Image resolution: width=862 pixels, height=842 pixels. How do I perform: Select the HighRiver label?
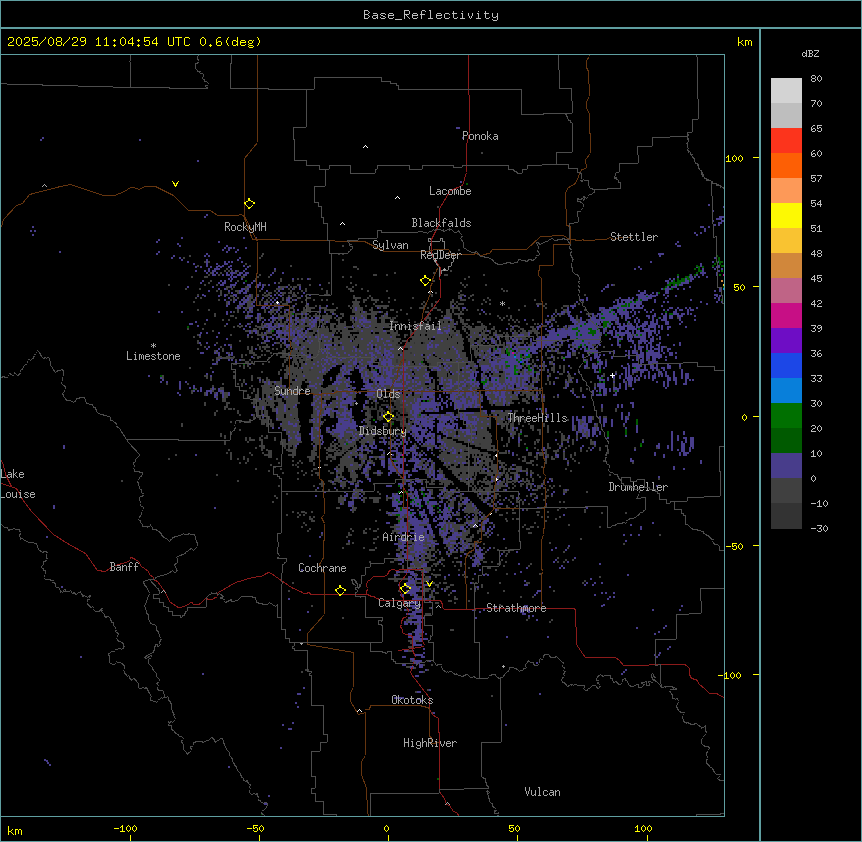tap(430, 743)
